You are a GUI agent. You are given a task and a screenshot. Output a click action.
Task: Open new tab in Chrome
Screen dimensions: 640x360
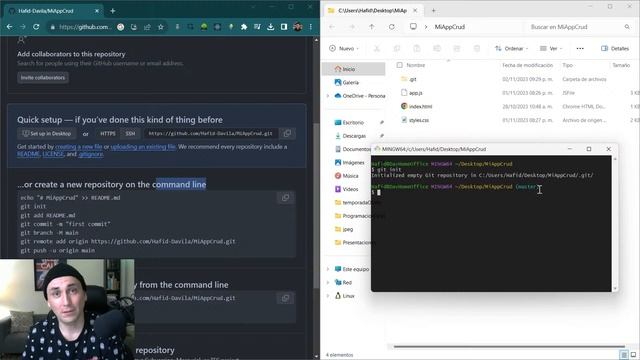(x=113, y=11)
